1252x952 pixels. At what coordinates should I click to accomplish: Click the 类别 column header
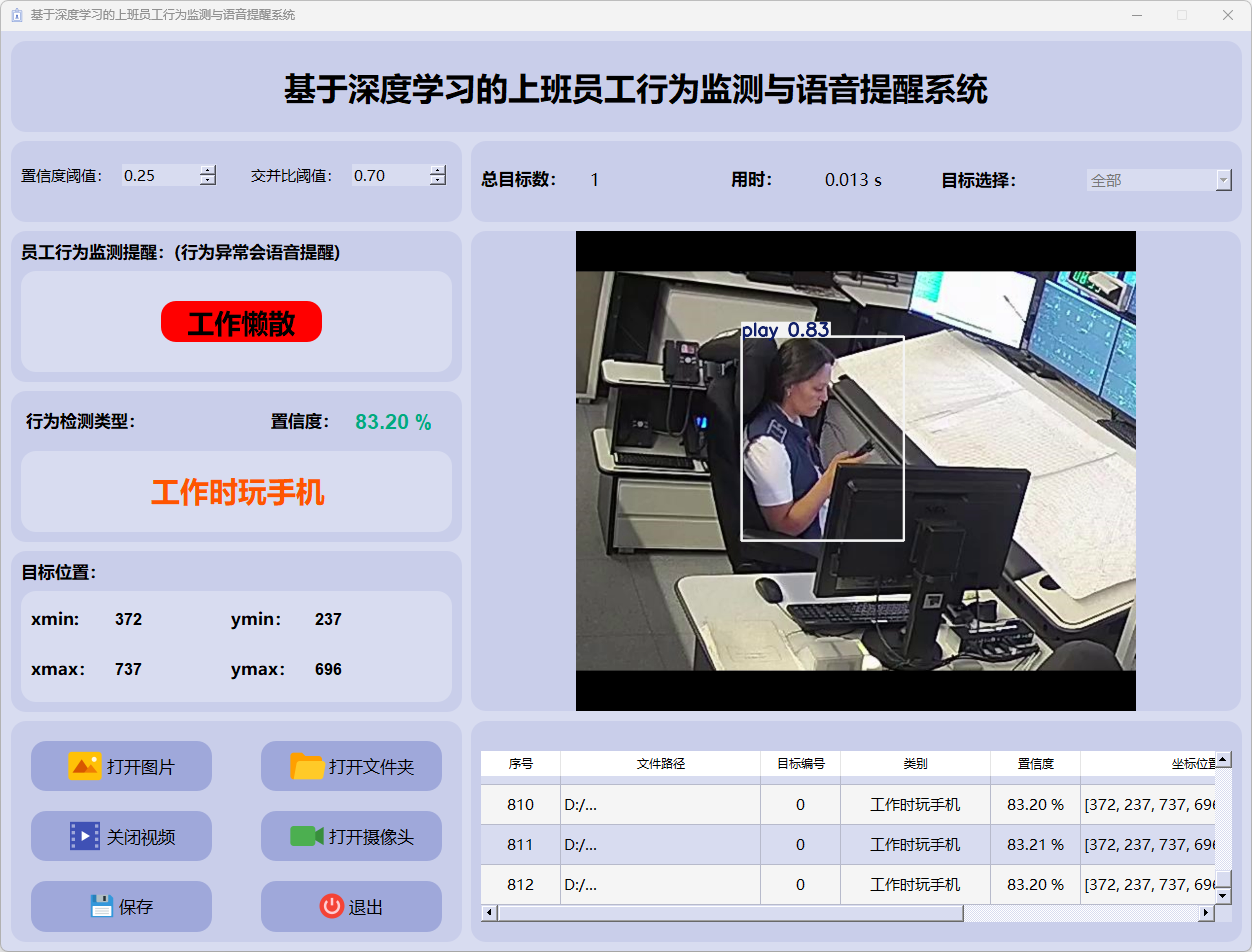[x=915, y=764]
